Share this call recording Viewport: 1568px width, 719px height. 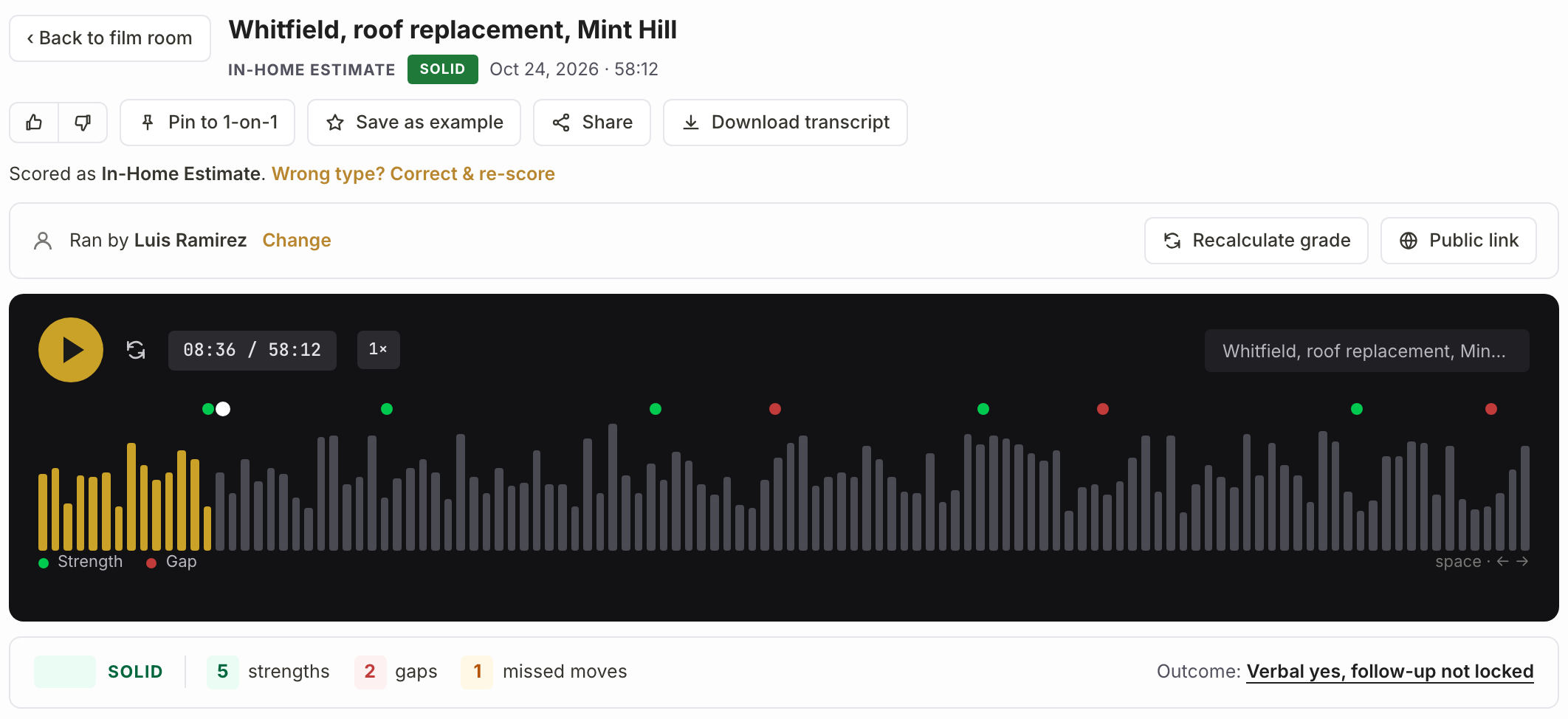pos(592,123)
